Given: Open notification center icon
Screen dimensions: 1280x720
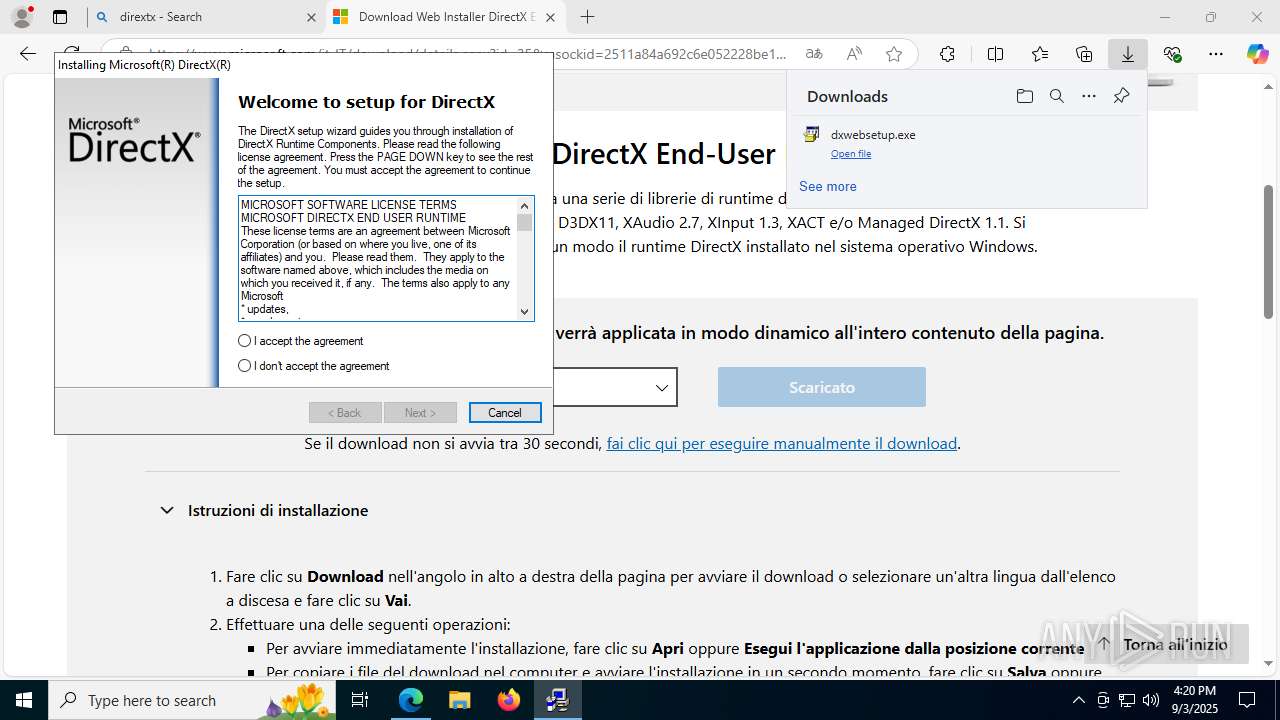Looking at the screenshot, I should (x=1247, y=700).
